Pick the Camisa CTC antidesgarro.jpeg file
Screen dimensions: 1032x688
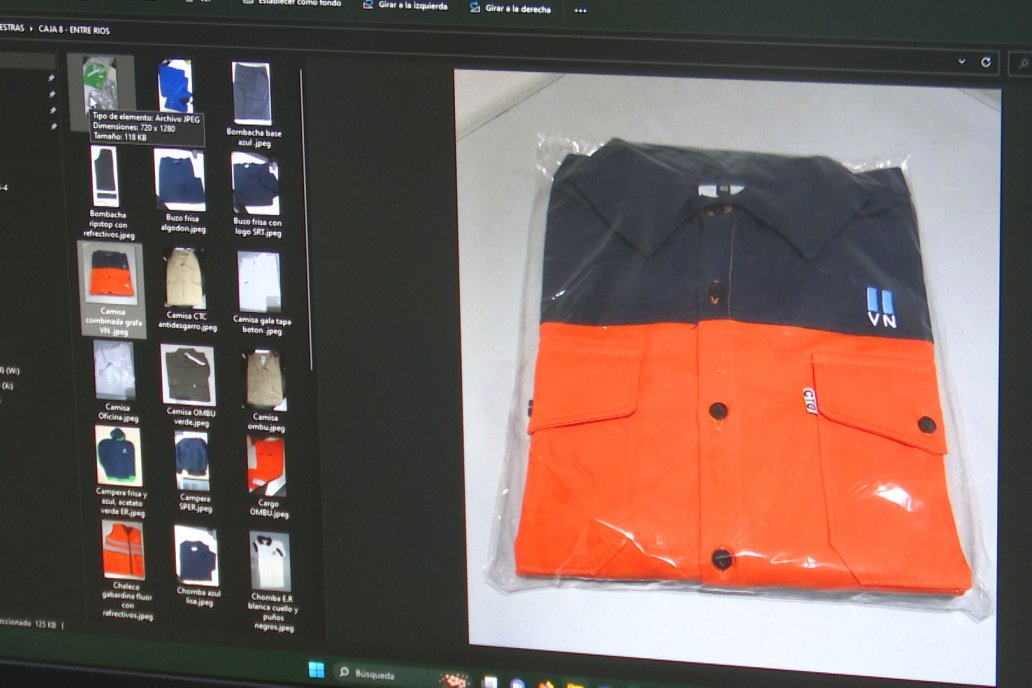[x=186, y=289]
